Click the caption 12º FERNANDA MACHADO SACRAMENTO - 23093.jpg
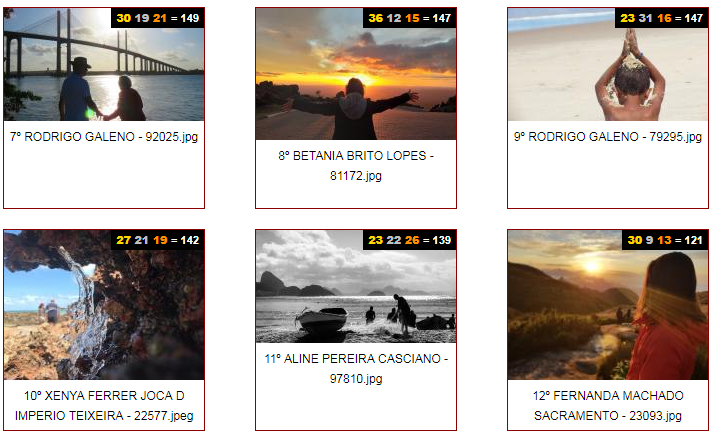 tap(608, 406)
